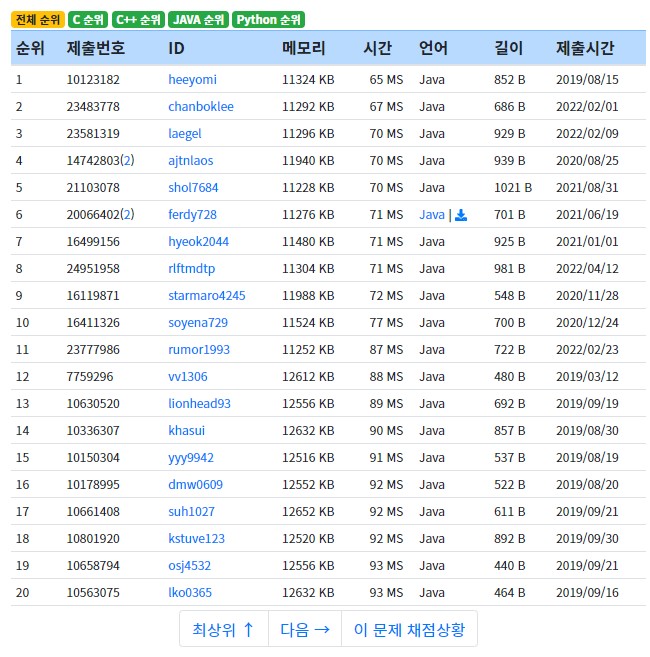
Task: Select the 전체 순위 tab
Action: click(38, 20)
